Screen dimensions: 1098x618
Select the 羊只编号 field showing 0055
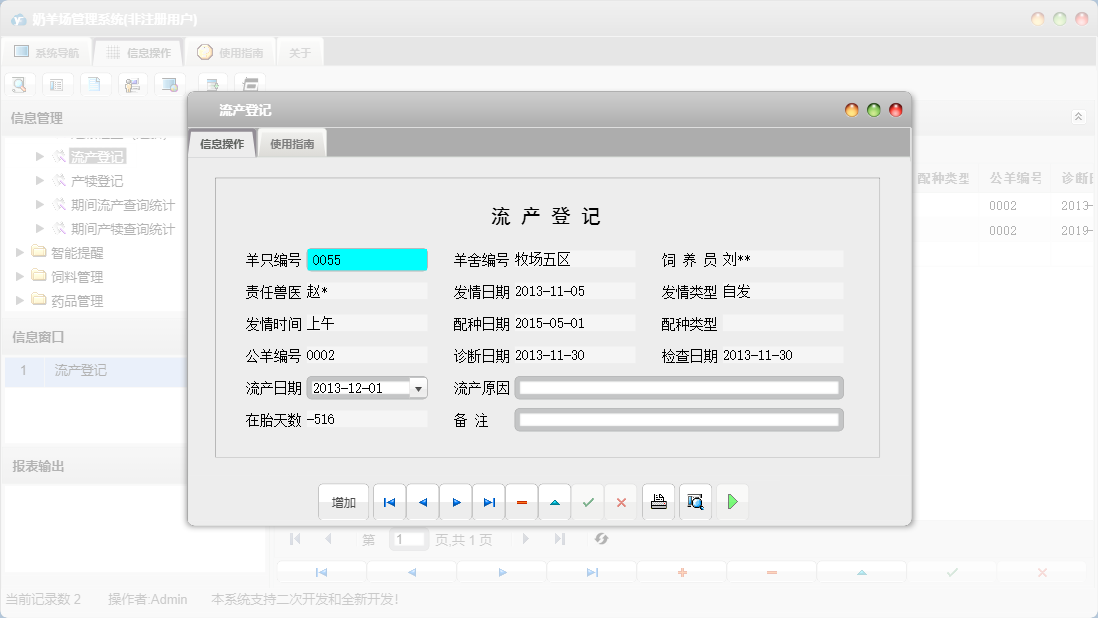pos(367,260)
